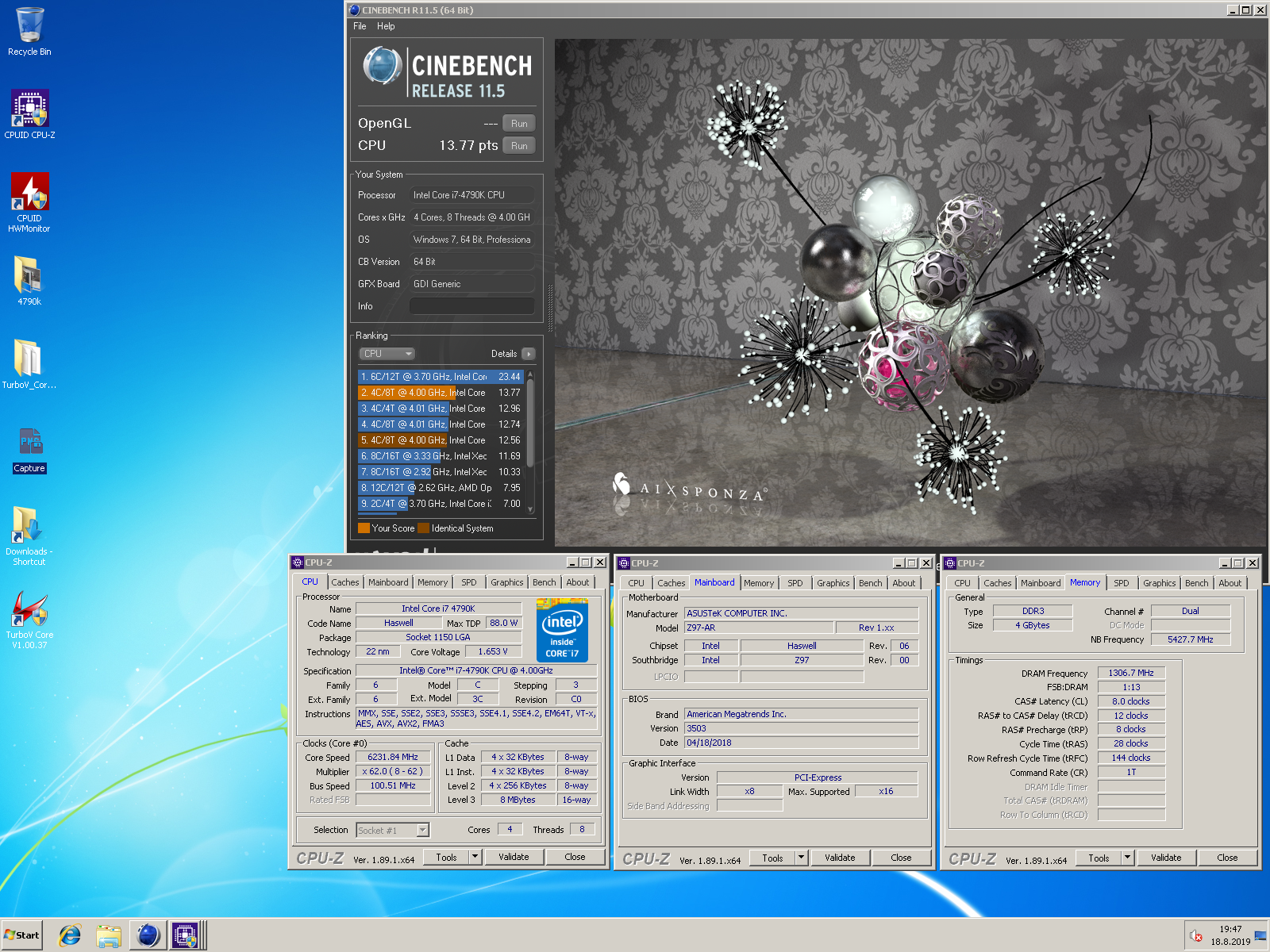This screenshot has height=952, width=1270.
Task: Open Memory tab in first CPU-Z window
Action: coord(433,582)
